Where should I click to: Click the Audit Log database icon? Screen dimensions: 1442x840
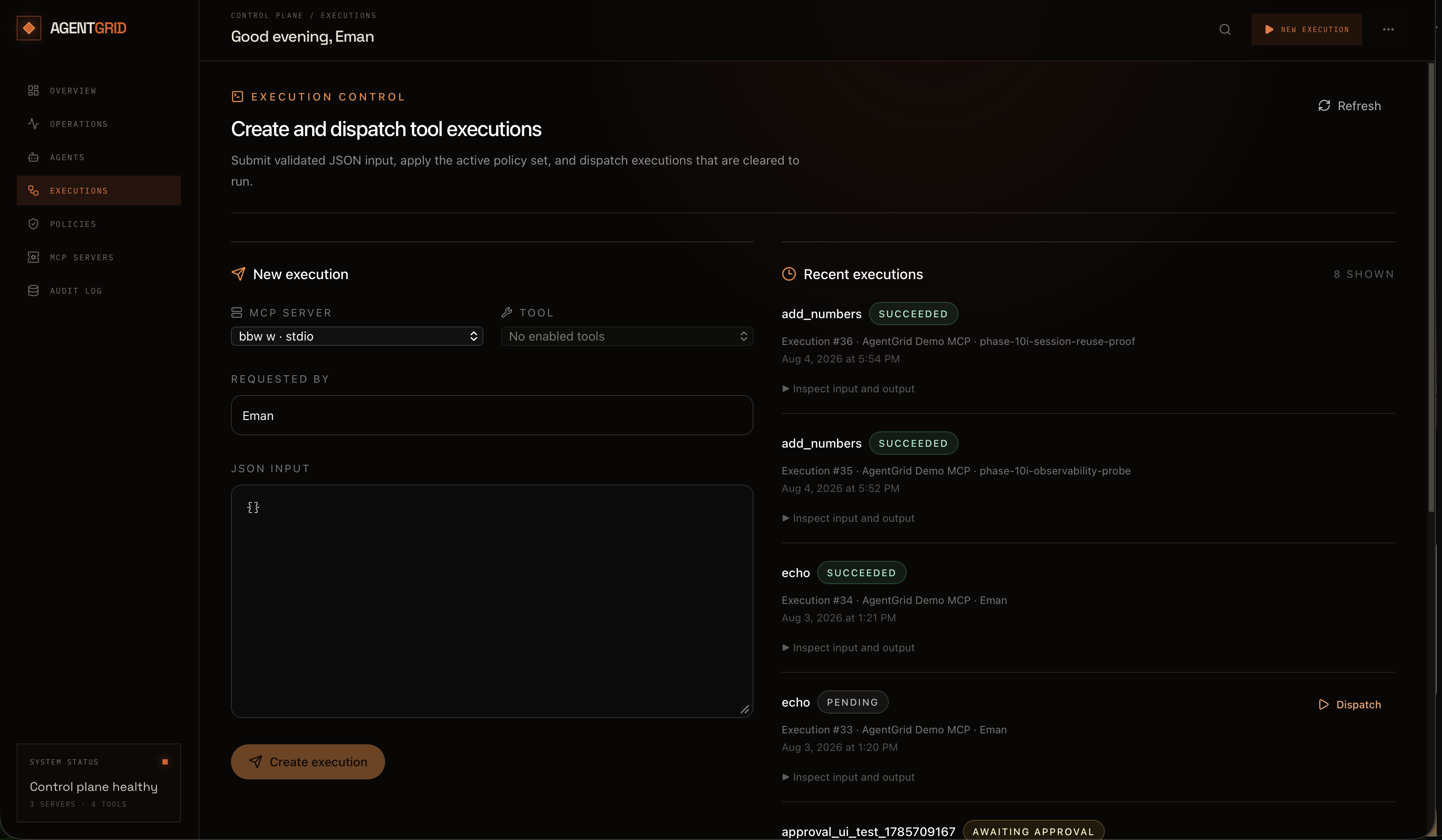(33, 291)
